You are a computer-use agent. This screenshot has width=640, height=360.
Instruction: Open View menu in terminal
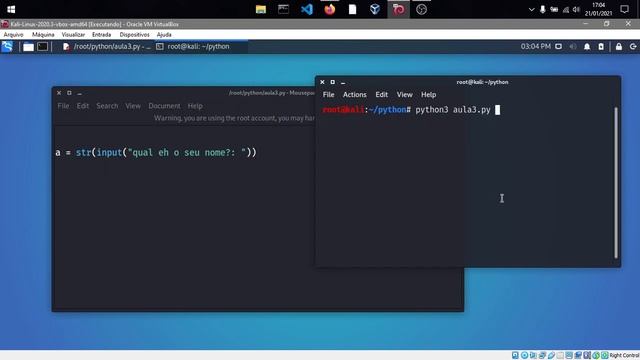tap(404, 95)
